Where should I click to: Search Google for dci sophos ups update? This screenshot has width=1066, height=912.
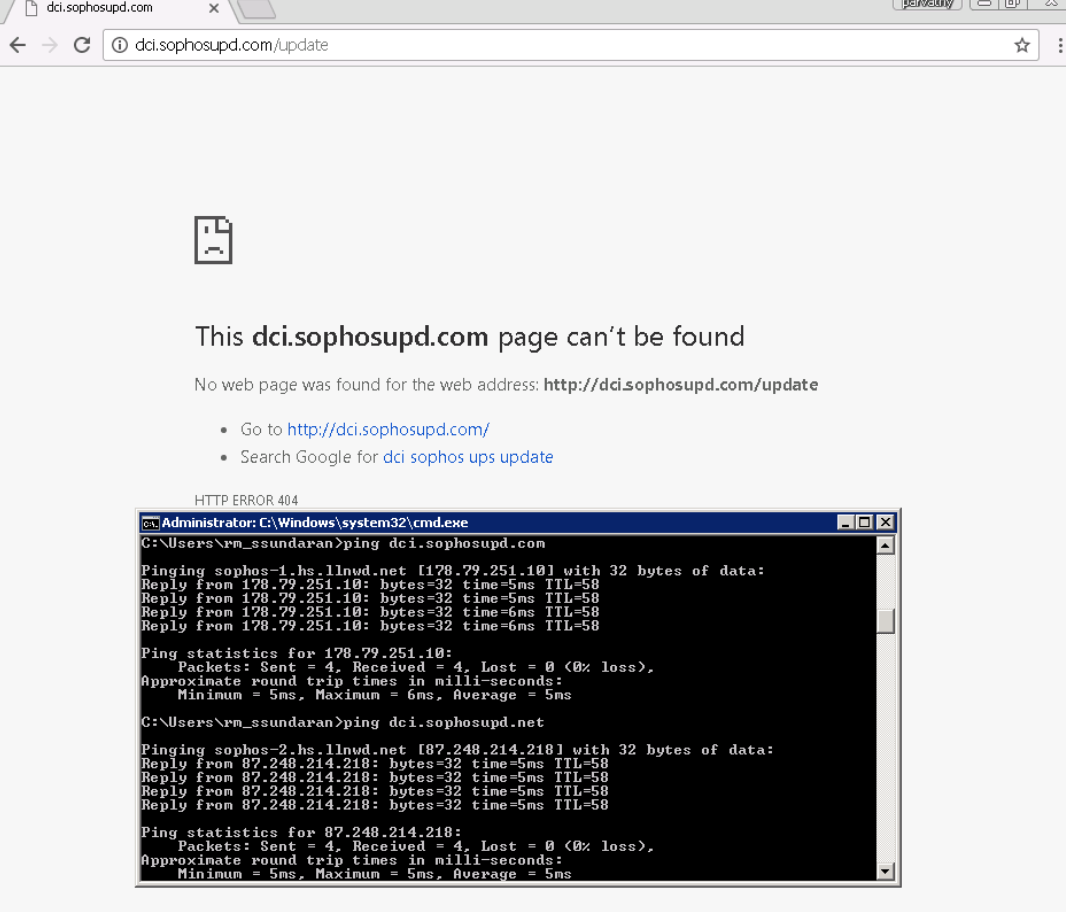468,456
